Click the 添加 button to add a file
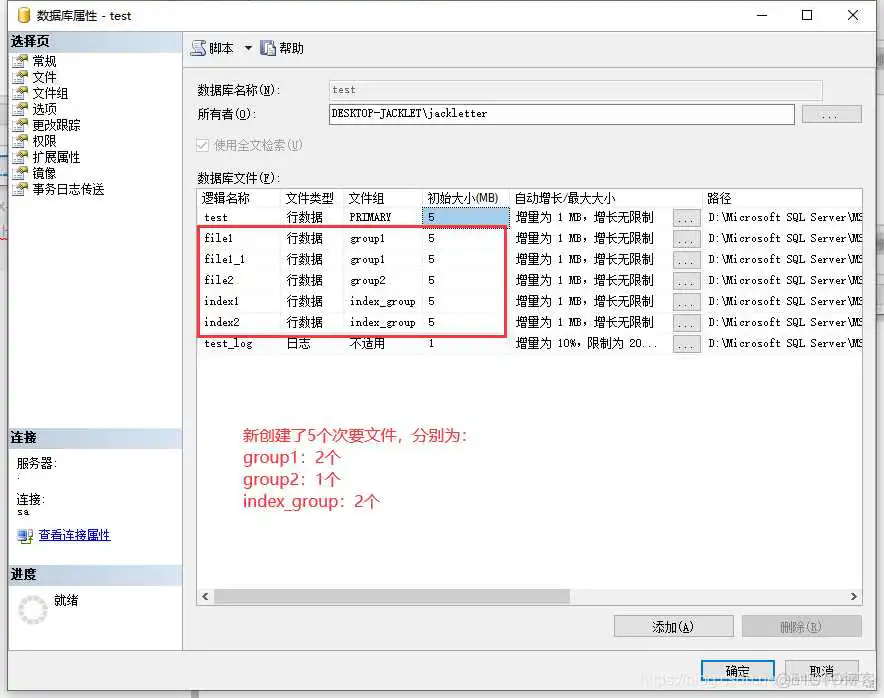Viewport: 884px width, 698px height. click(x=672, y=626)
